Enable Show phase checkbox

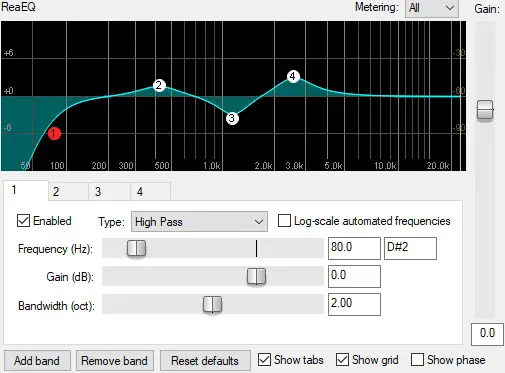click(417, 360)
